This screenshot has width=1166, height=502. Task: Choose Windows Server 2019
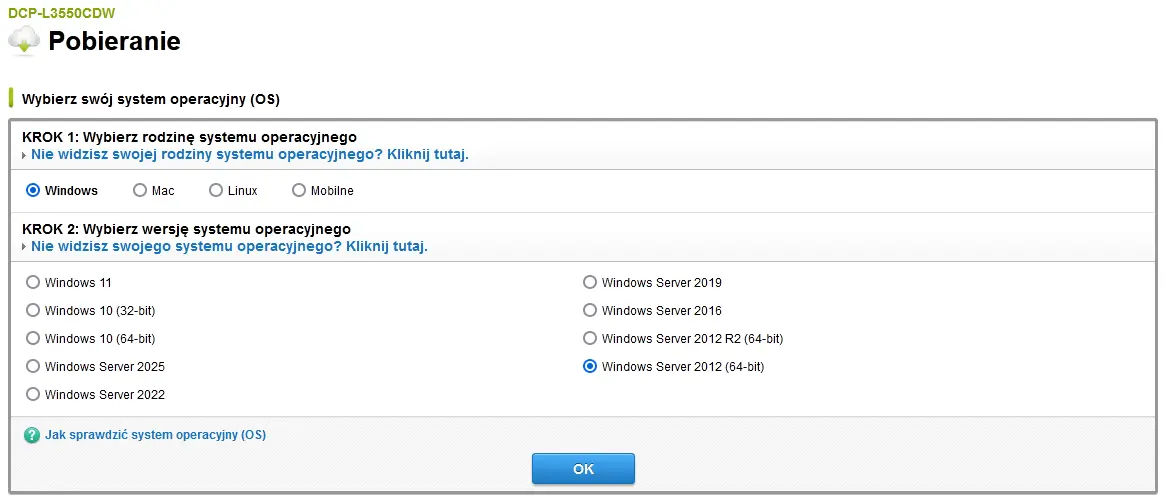pyautogui.click(x=590, y=282)
